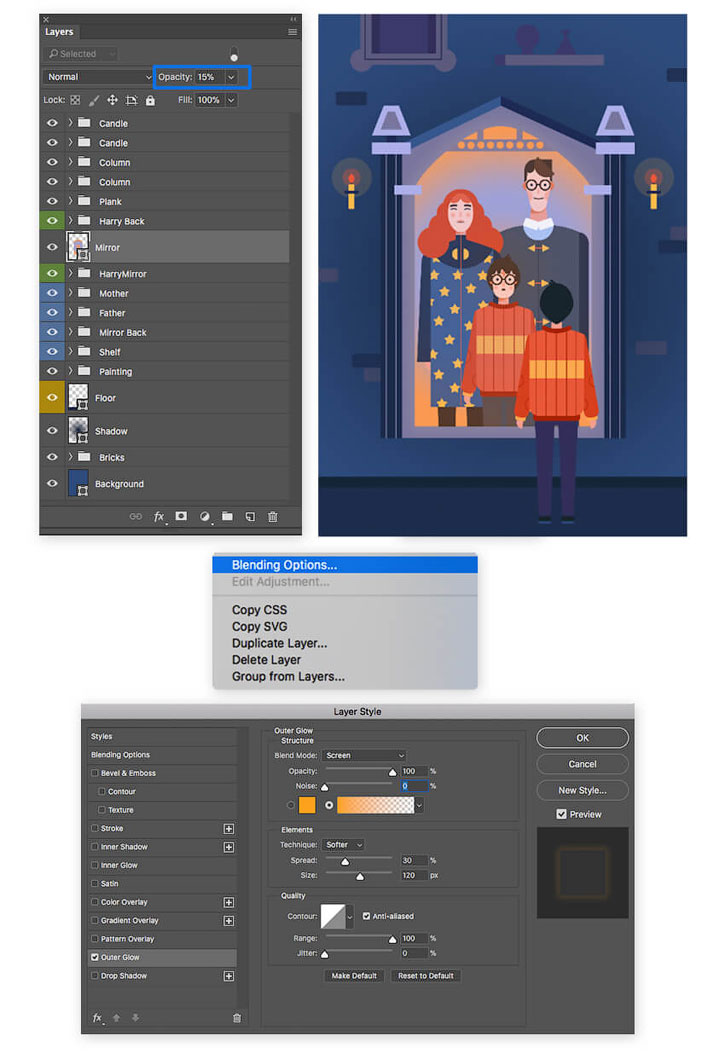Click OK in Layer Style dialog
This screenshot has height=1059, width=725.
click(582, 738)
